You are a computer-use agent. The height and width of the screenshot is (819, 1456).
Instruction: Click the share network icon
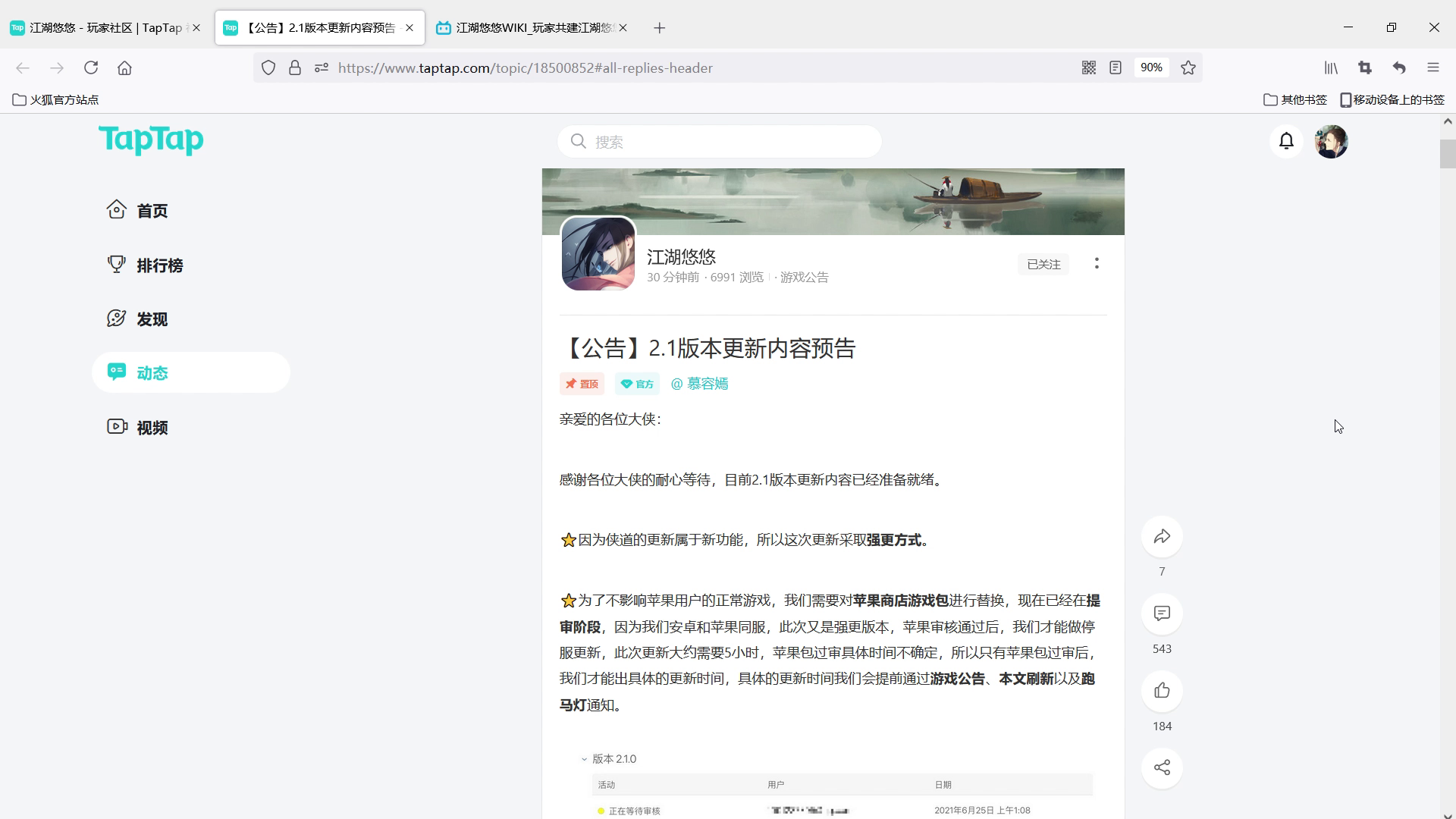tap(1162, 767)
